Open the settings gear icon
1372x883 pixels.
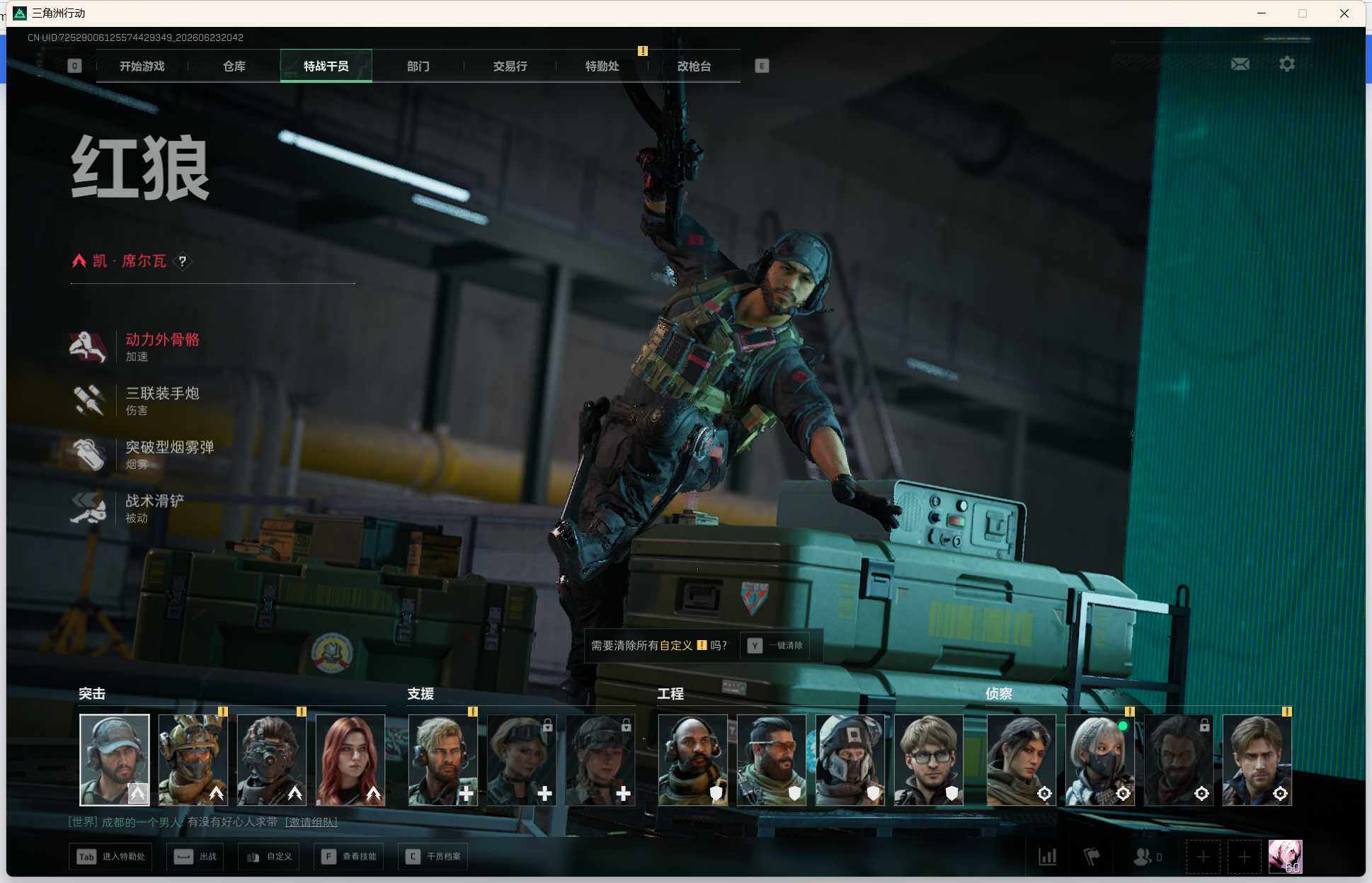pyautogui.click(x=1287, y=64)
